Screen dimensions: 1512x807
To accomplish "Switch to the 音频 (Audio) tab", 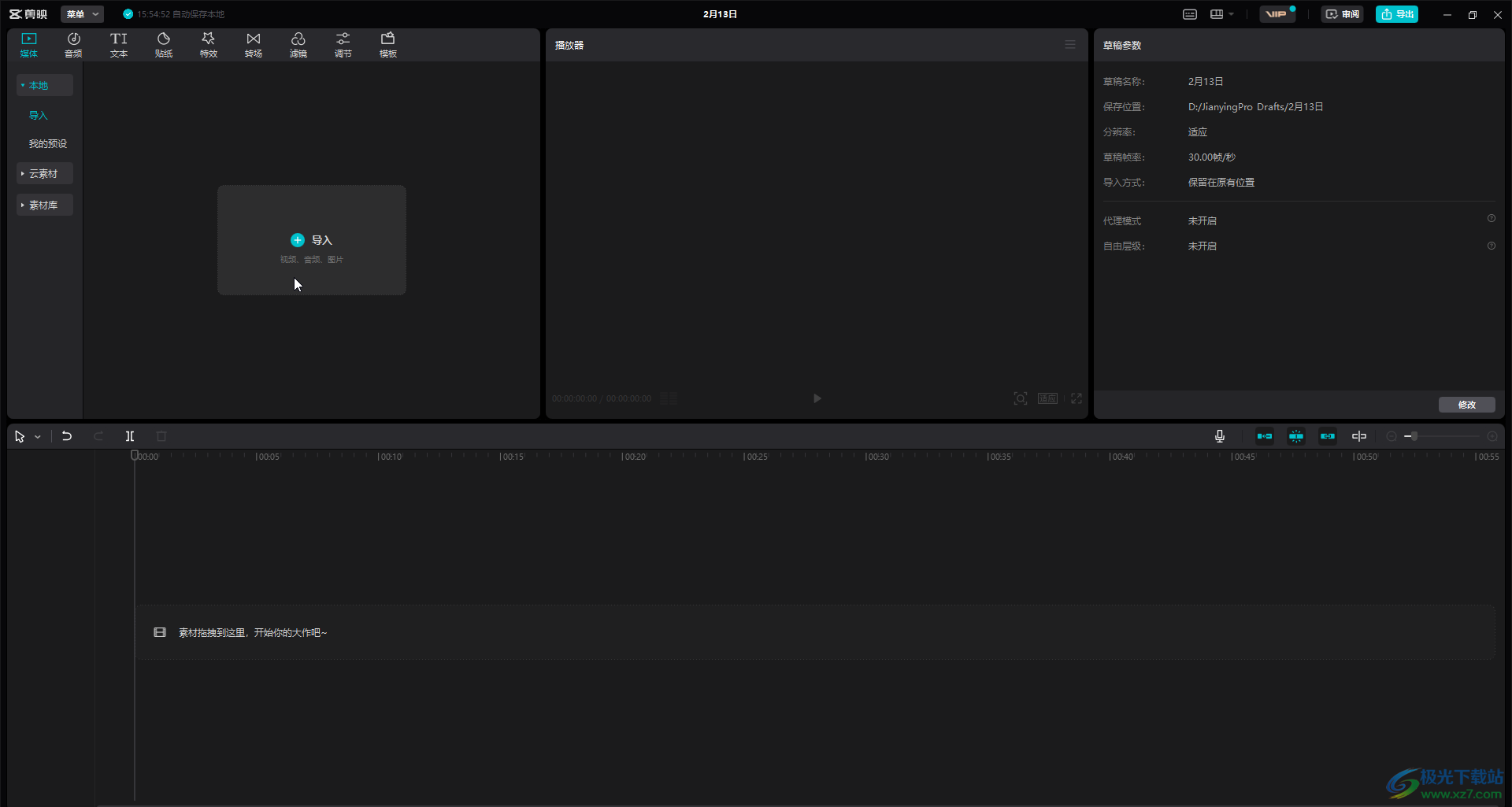I will point(73,45).
